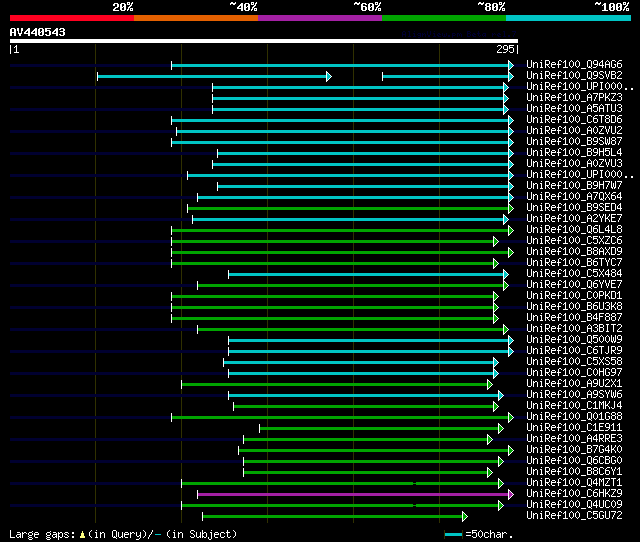Open hit UniRef100_B8C6Y1
This screenshot has width=640, height=542.
574,472
